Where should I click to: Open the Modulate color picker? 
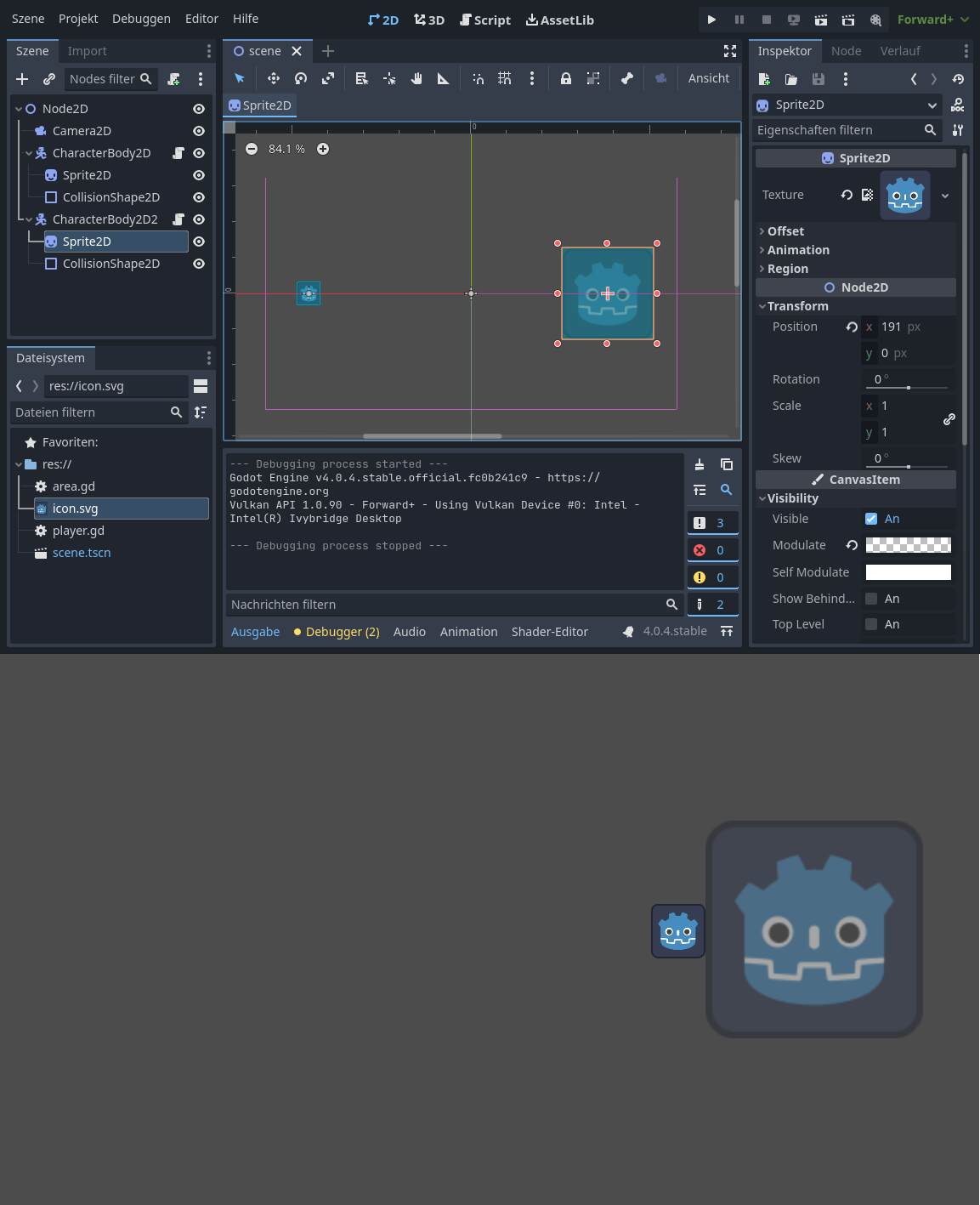(x=909, y=545)
